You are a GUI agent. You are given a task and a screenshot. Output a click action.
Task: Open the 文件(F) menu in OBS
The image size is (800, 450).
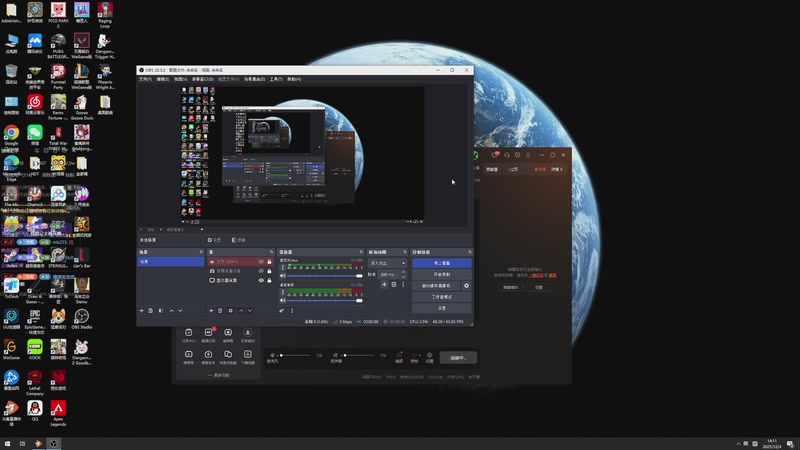[x=145, y=79]
